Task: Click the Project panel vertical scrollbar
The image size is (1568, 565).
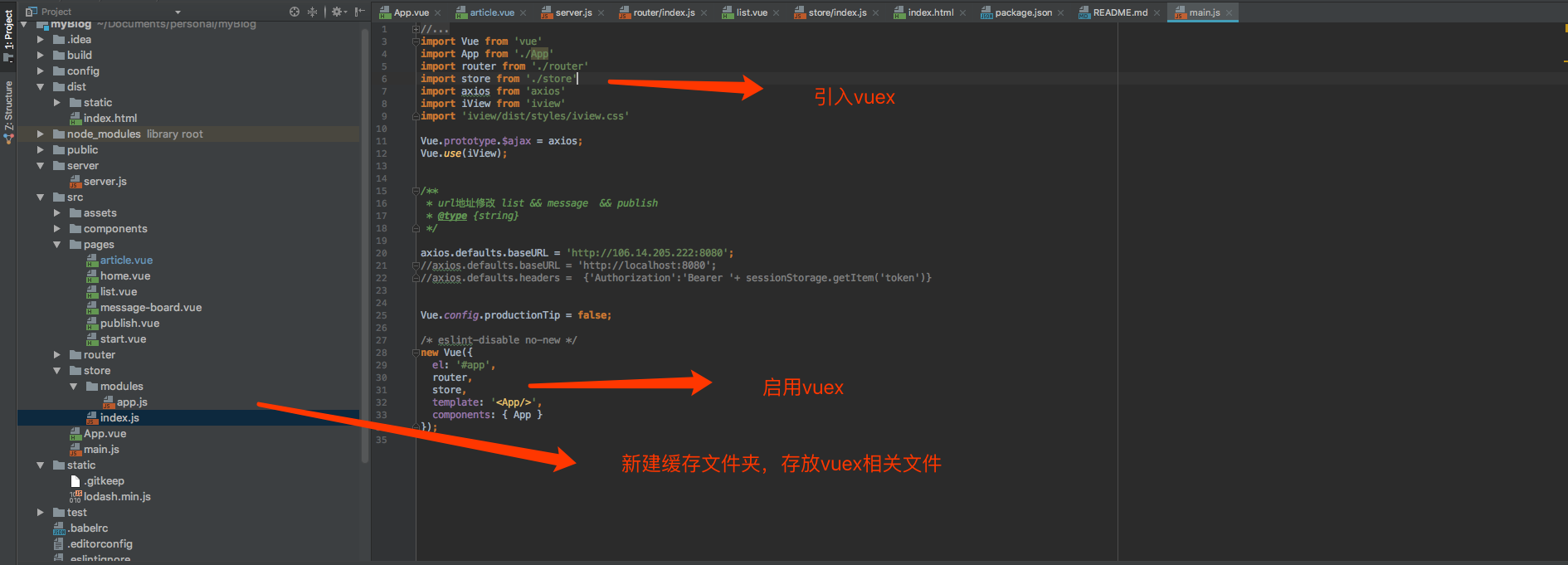Action: [365, 245]
